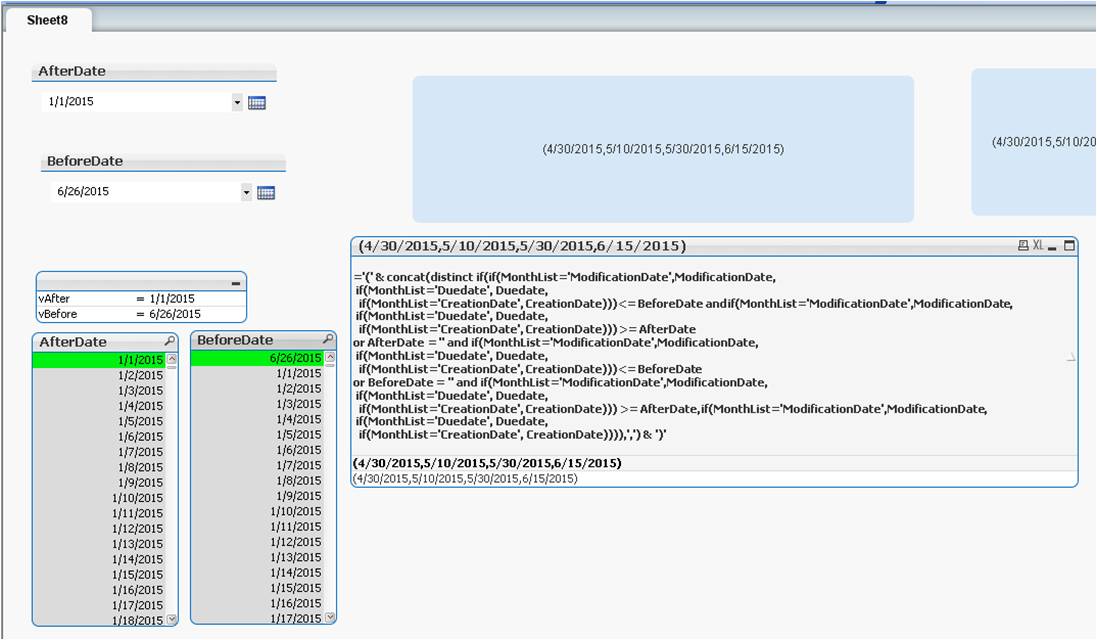Click the BeforeDate calendar object caption

coord(163,162)
